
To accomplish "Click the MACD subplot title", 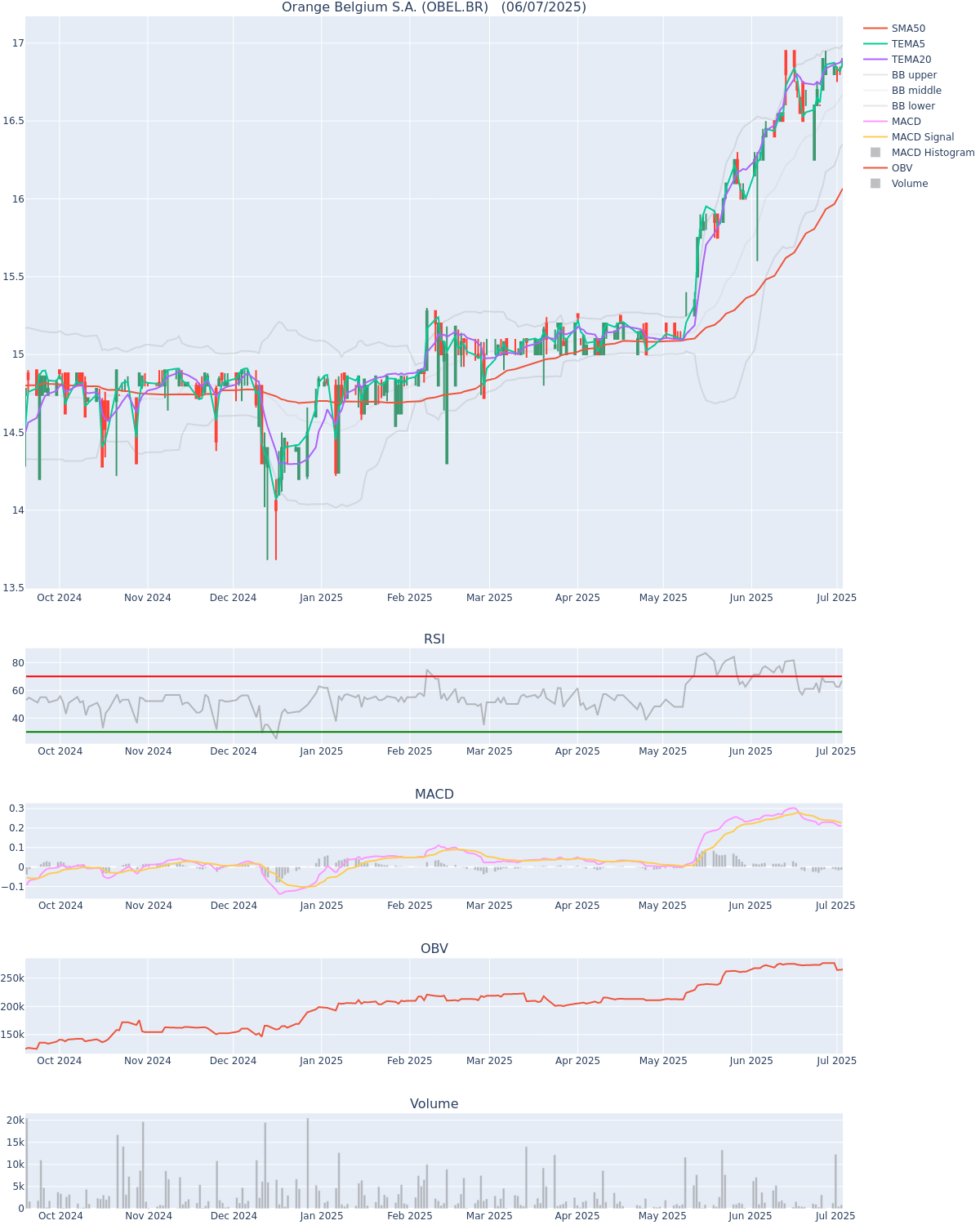I will click(434, 794).
